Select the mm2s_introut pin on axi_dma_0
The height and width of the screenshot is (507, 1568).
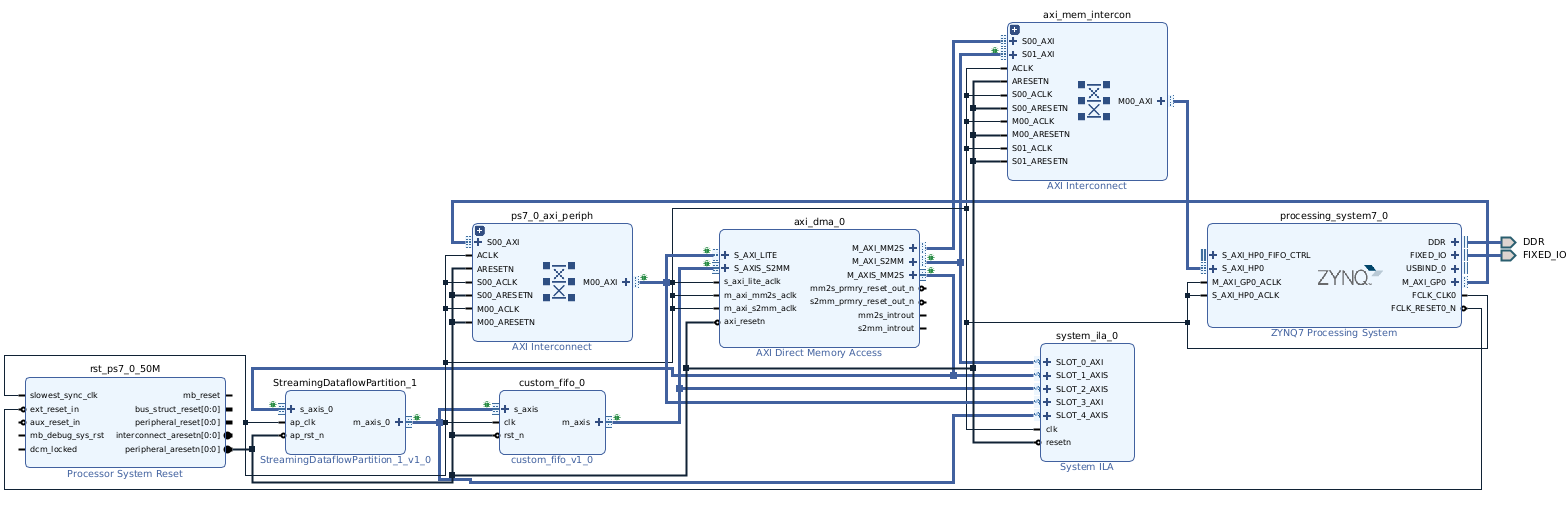[x=886, y=315]
